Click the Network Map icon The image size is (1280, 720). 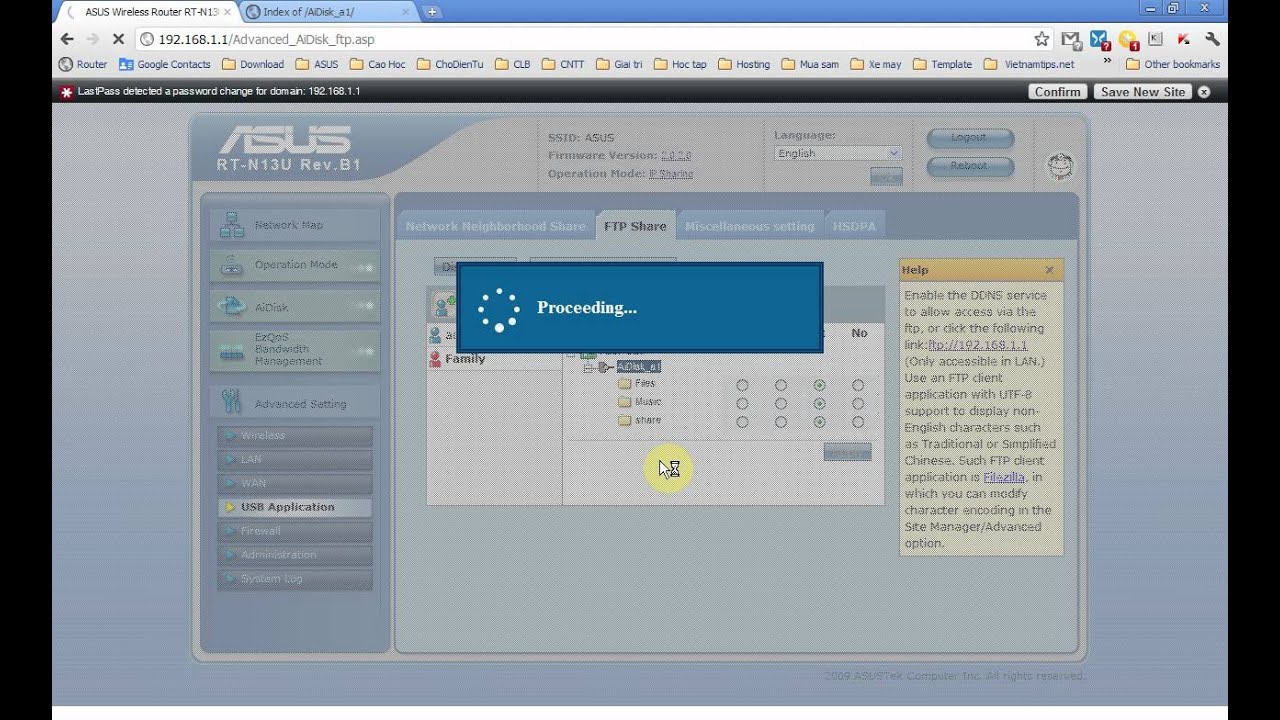pyautogui.click(x=232, y=225)
